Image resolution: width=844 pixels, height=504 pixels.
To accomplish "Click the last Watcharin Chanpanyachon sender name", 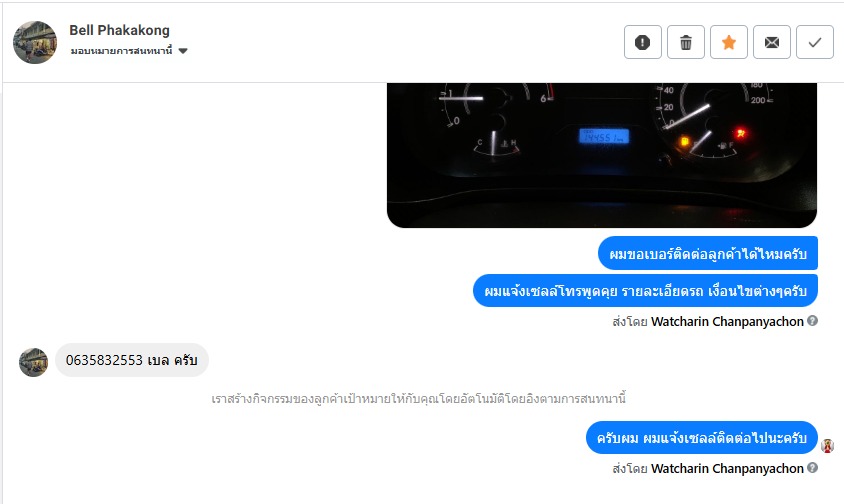I will point(727,468).
